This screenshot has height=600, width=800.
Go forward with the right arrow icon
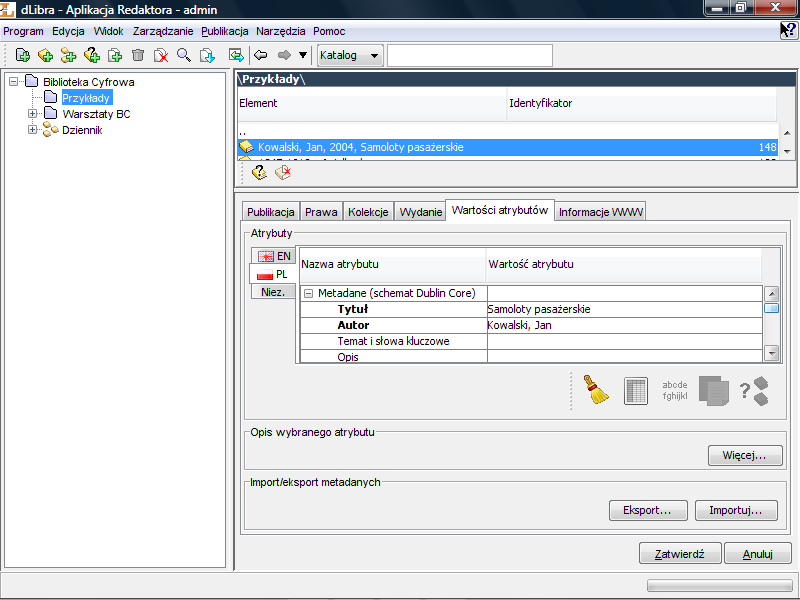[284, 55]
